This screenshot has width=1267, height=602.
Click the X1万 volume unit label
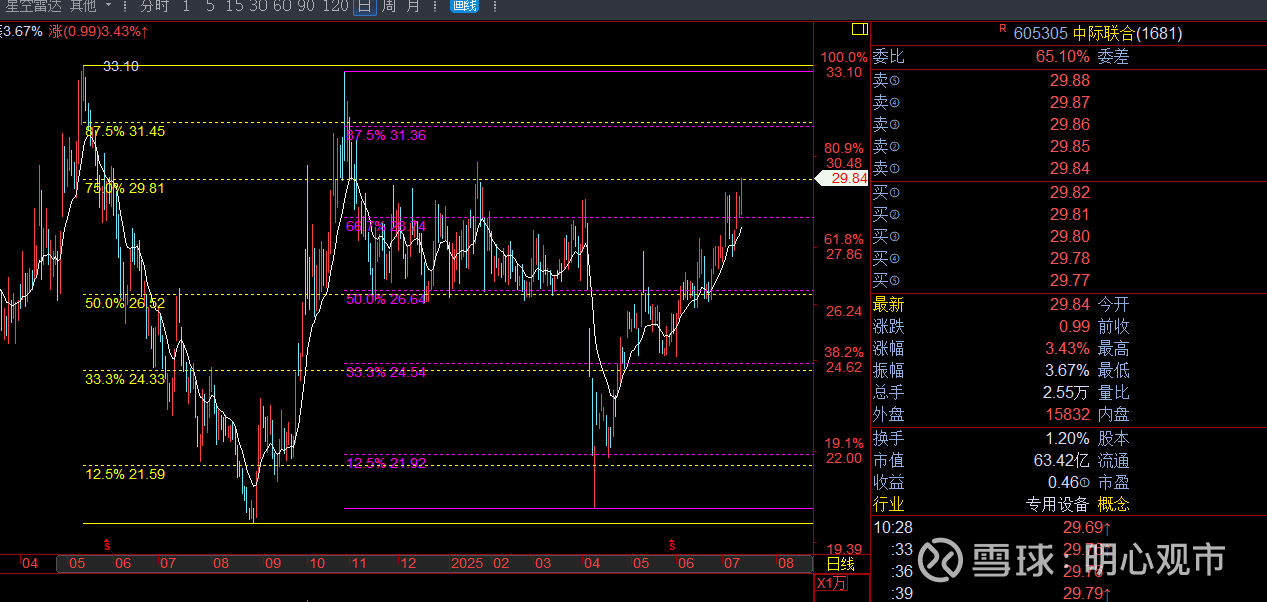click(x=832, y=583)
